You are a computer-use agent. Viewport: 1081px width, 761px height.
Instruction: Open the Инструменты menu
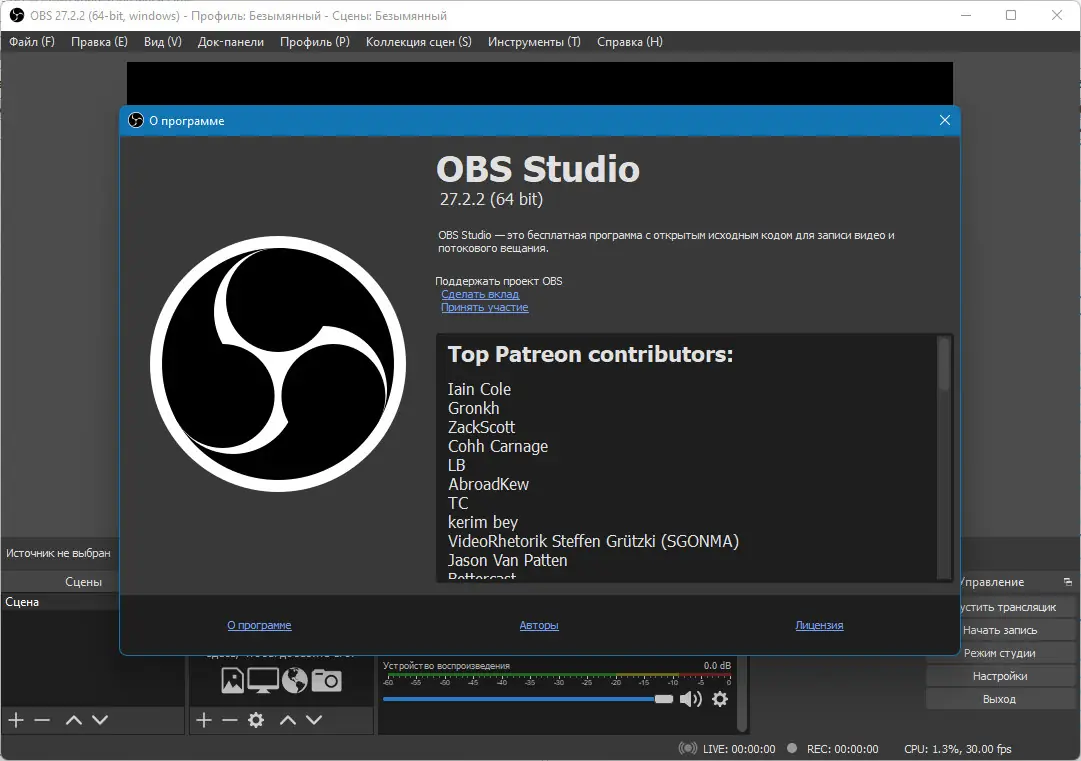[534, 42]
